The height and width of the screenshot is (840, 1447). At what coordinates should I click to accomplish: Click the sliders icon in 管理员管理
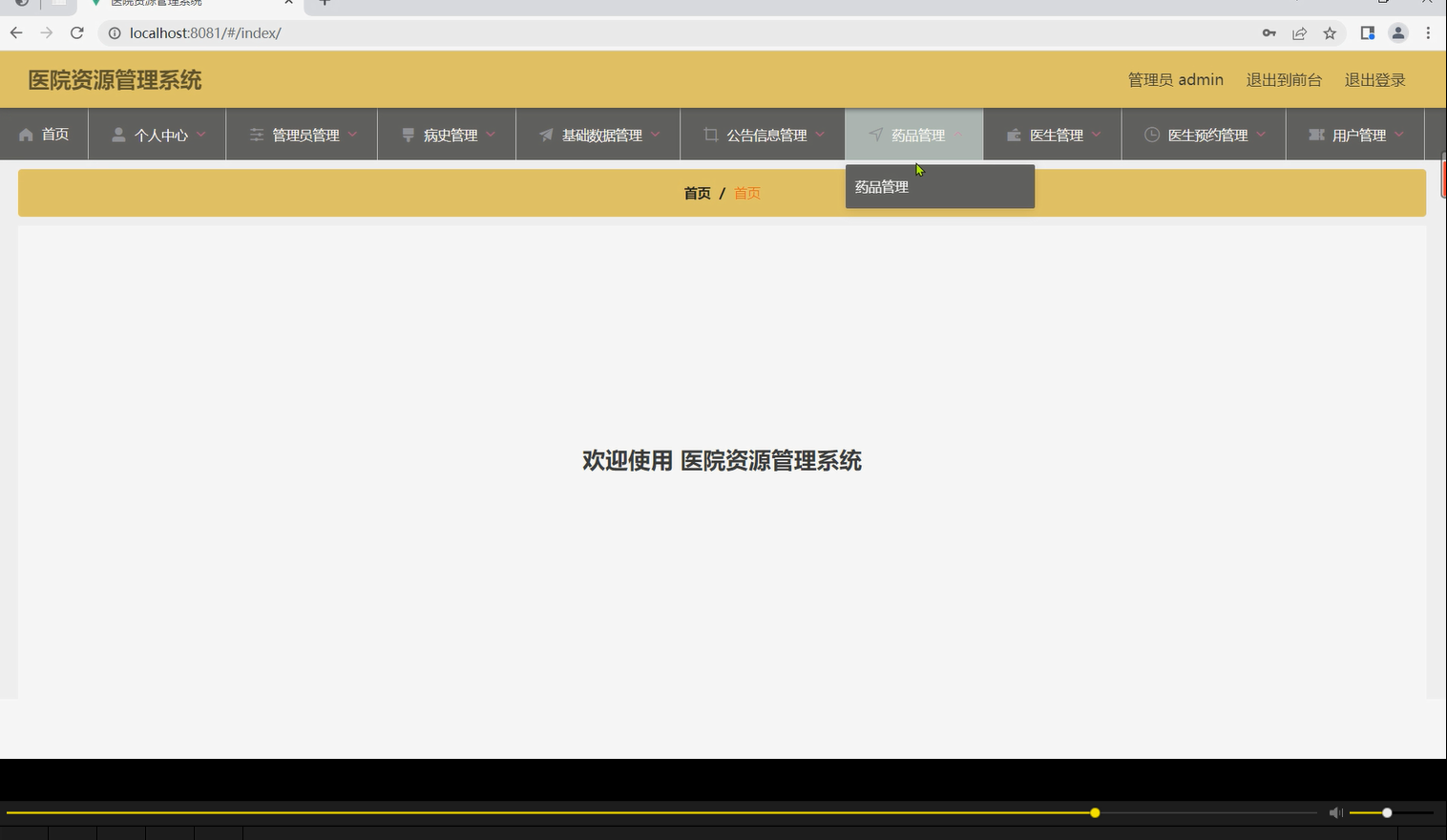click(x=257, y=135)
